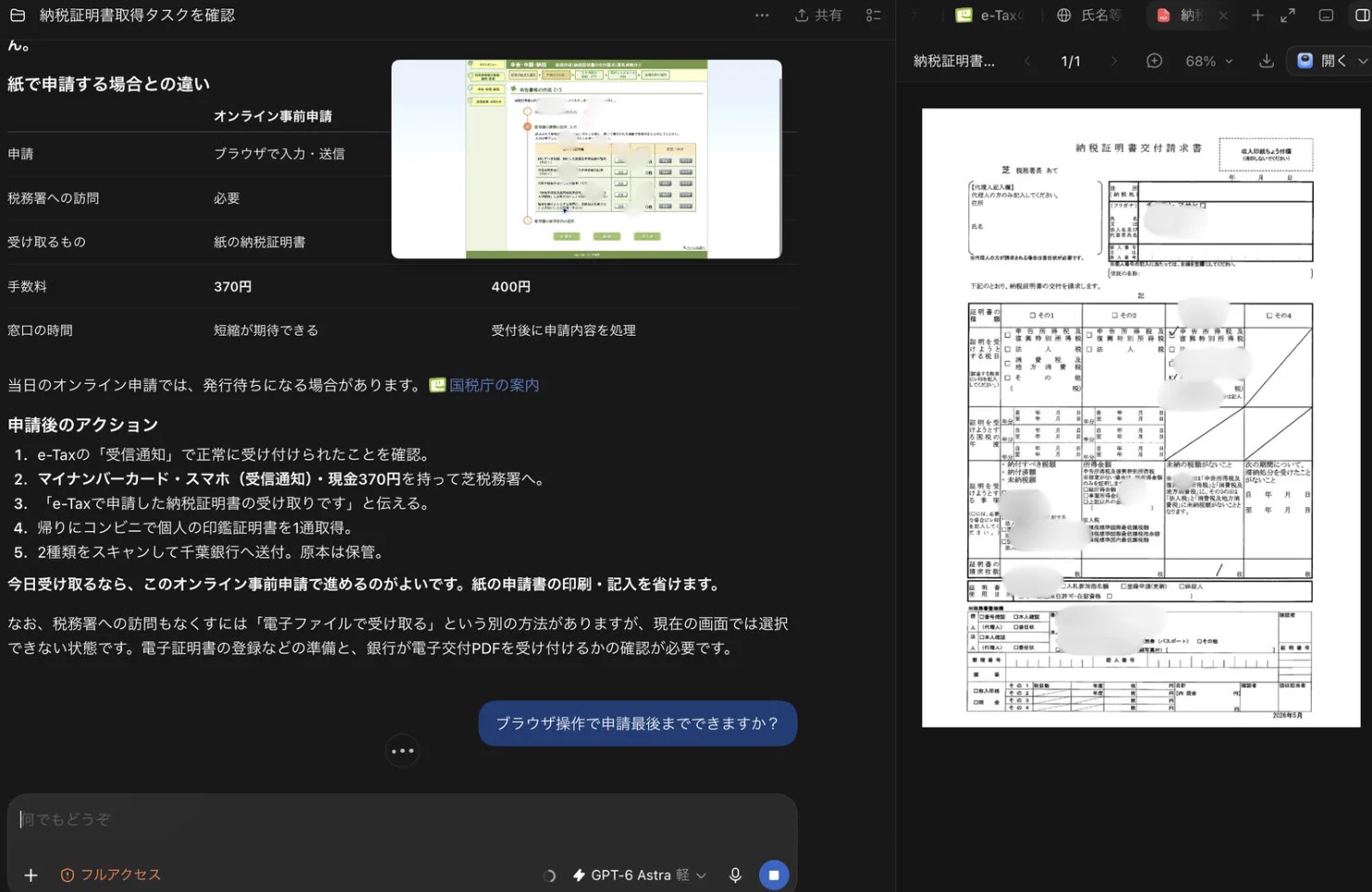The image size is (1372, 892).
Task: Click the plus attach icon in composer
Action: tap(31, 875)
